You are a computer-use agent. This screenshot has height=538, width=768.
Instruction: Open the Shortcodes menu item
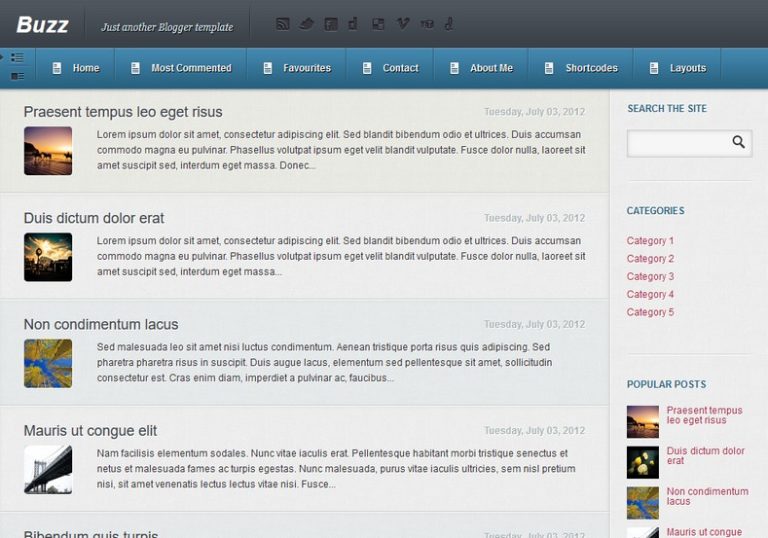(592, 68)
